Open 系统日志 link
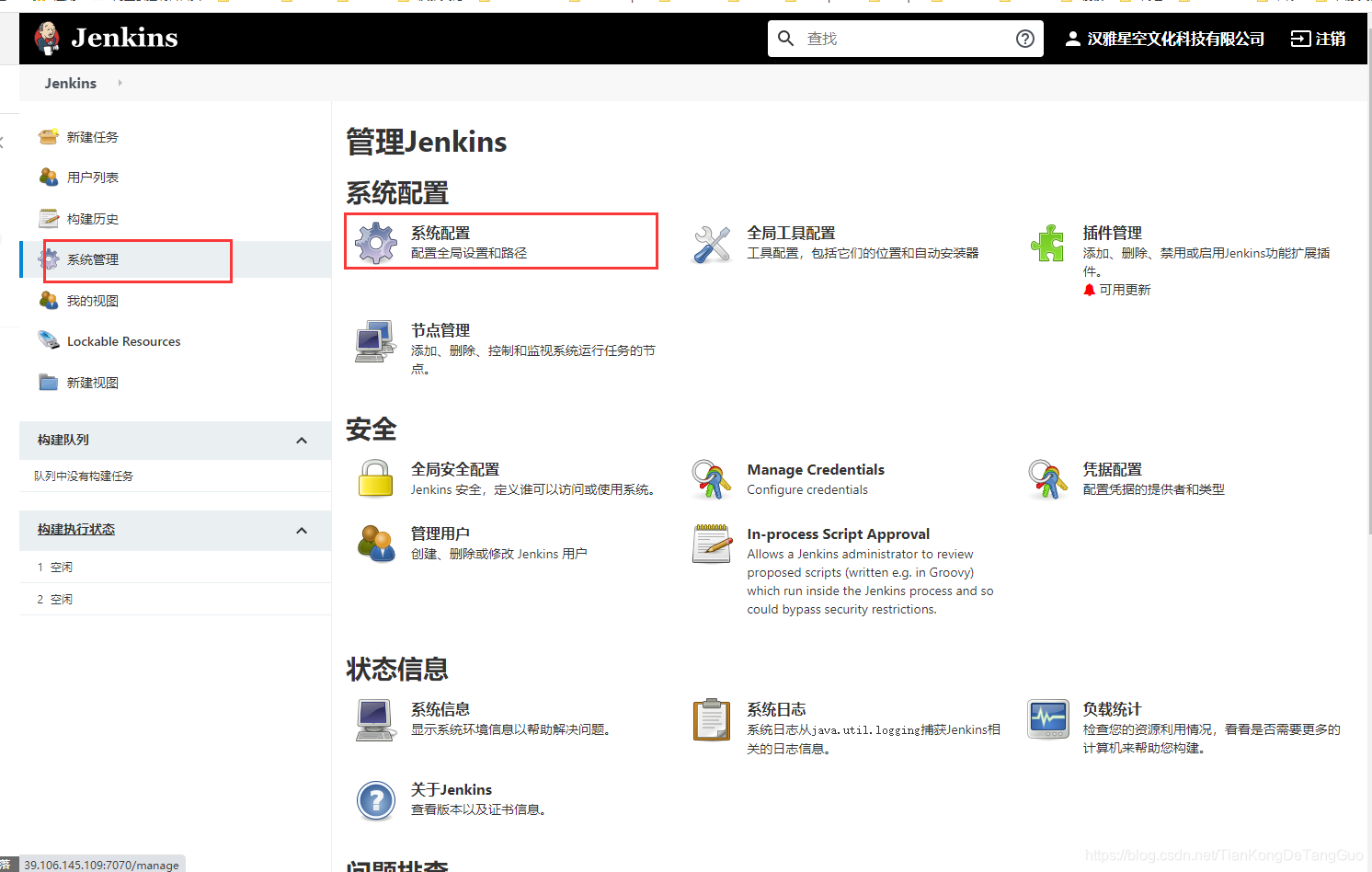Image resolution: width=1372 pixels, height=872 pixels. [x=776, y=709]
